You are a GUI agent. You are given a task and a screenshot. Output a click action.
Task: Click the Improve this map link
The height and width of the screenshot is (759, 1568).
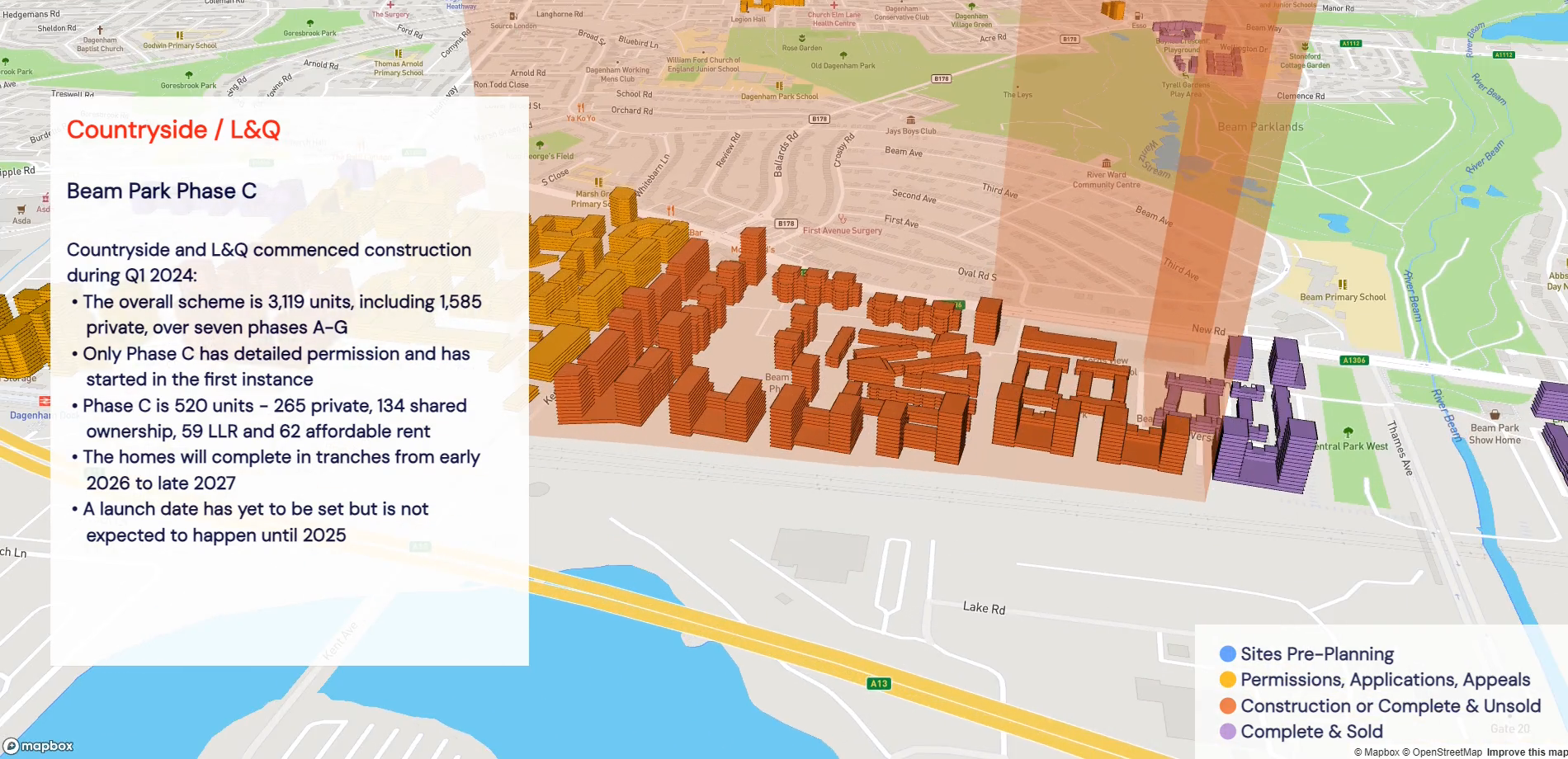pyautogui.click(x=1527, y=752)
